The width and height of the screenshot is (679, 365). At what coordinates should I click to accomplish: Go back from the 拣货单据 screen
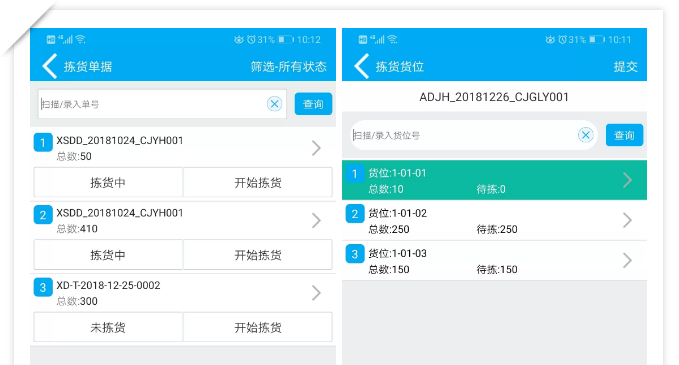(x=49, y=66)
